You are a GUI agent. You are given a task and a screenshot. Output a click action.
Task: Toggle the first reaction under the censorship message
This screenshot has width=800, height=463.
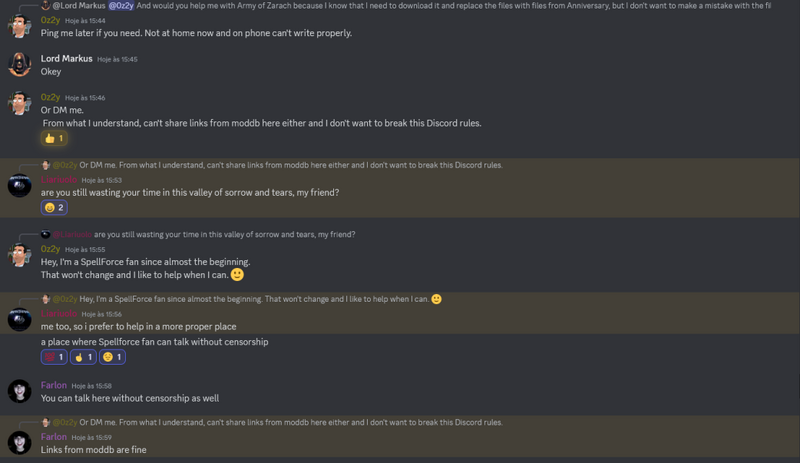point(54,357)
